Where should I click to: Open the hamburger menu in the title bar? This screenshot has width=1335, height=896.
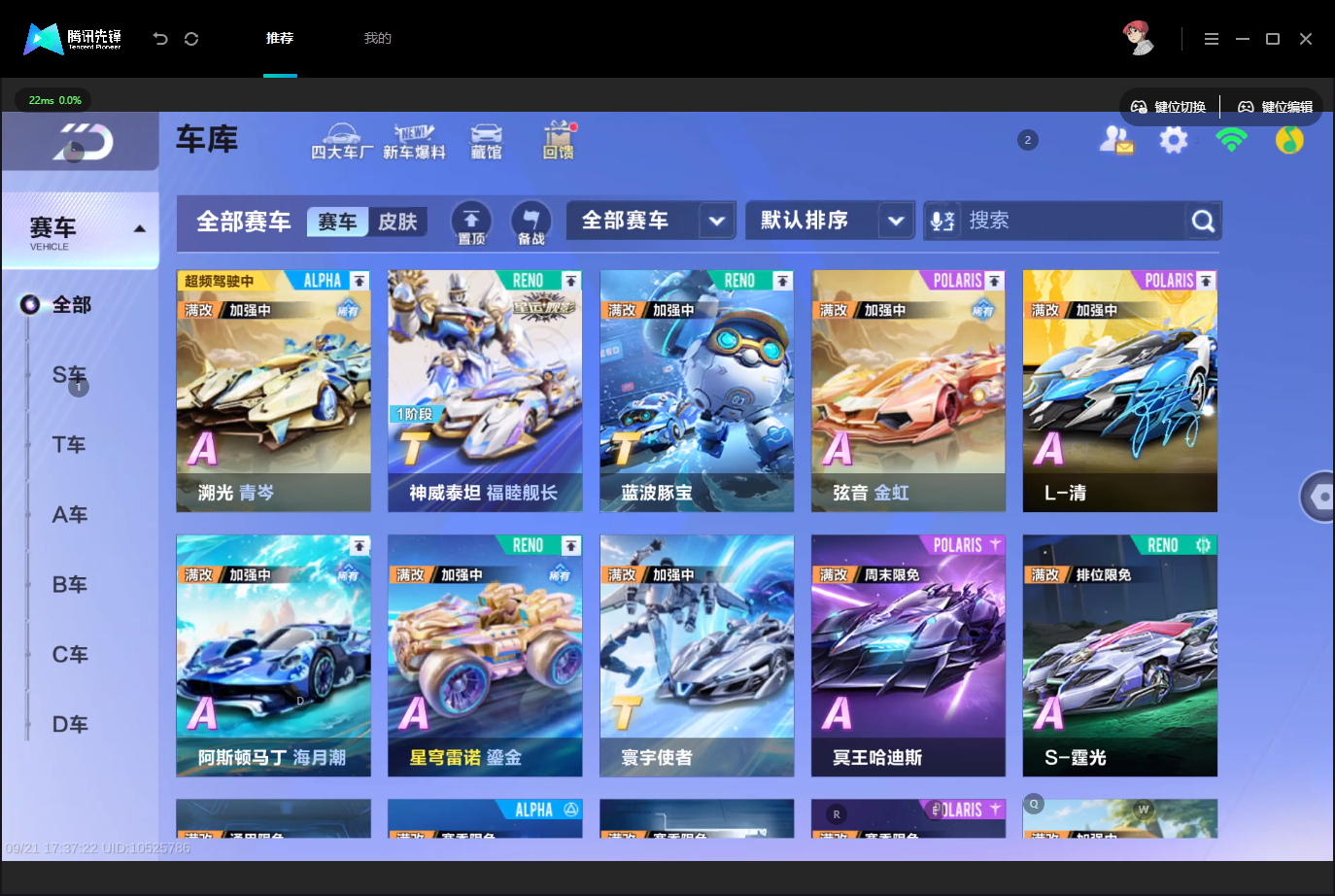(x=1211, y=39)
